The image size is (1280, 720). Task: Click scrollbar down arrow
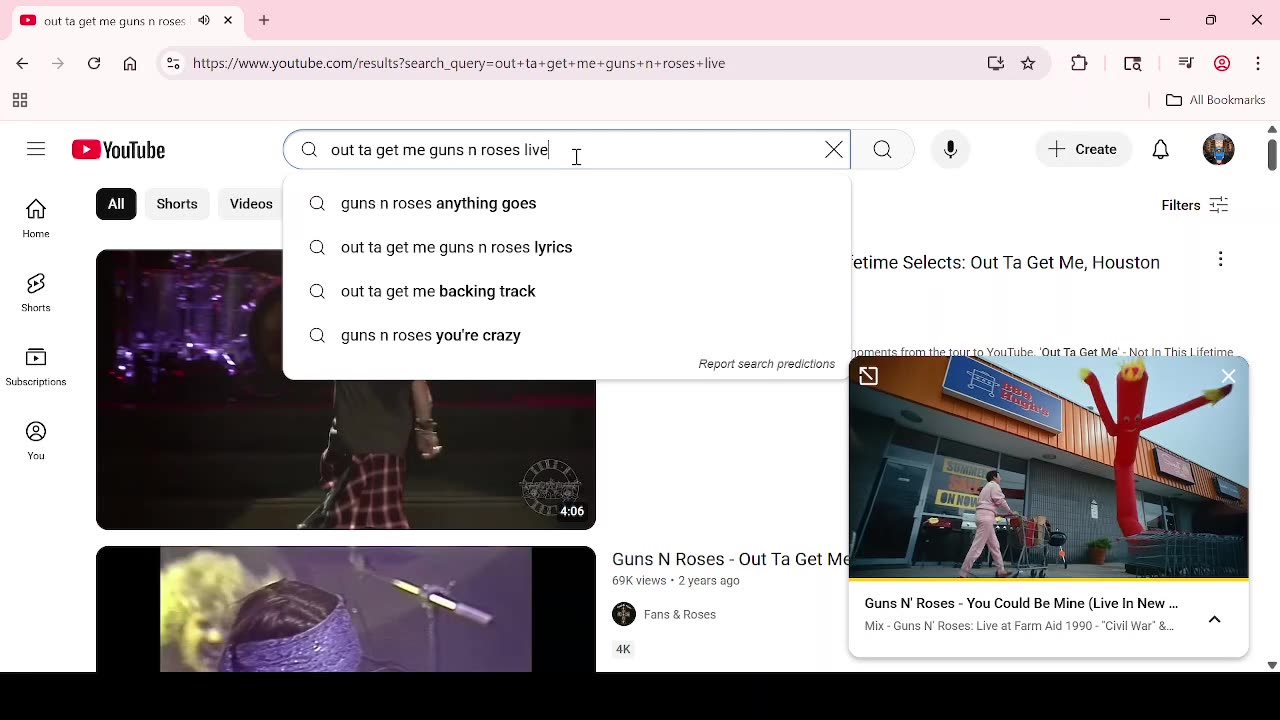pos(1272,665)
